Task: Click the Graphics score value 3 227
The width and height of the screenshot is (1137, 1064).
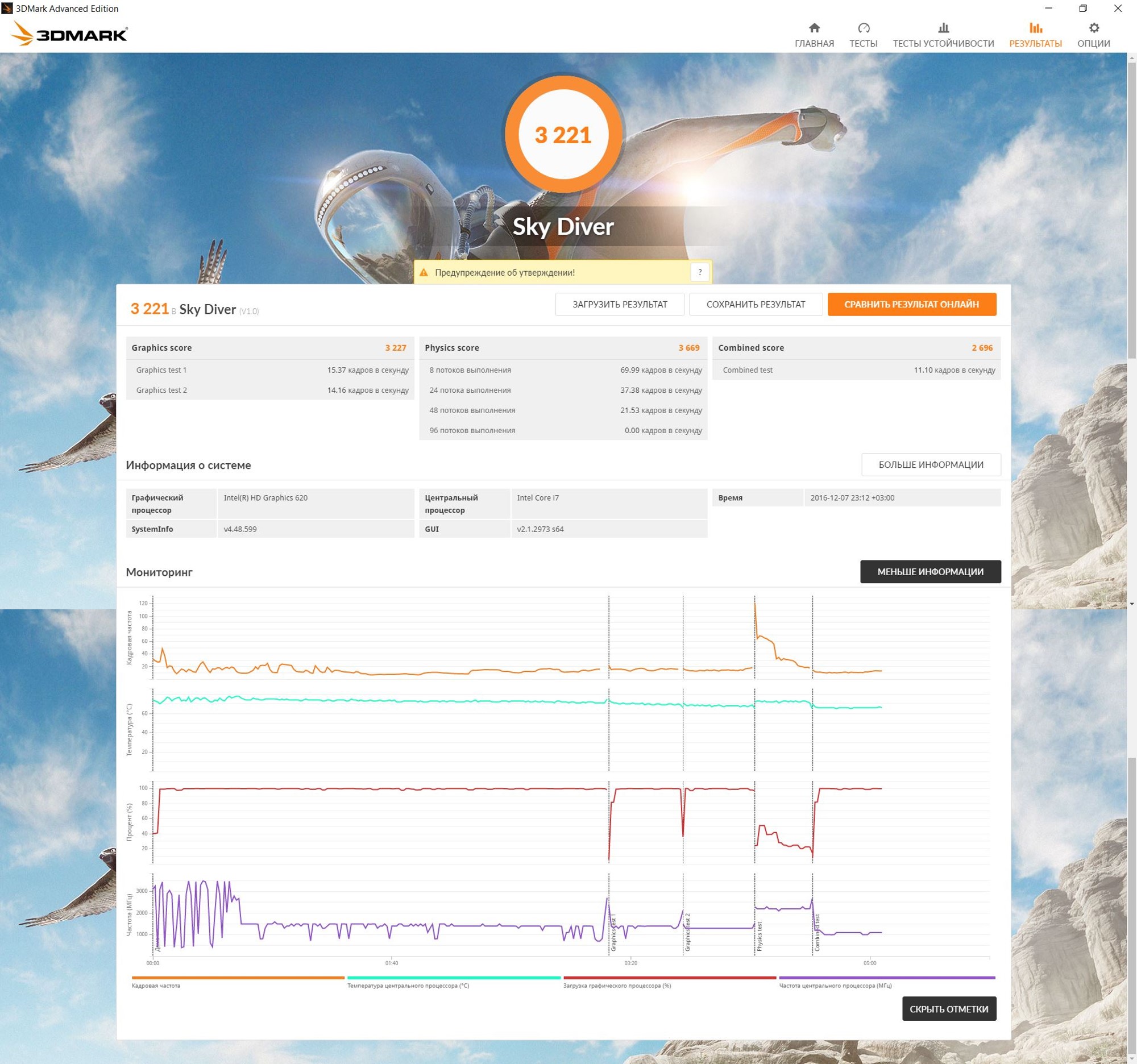Action: click(395, 348)
